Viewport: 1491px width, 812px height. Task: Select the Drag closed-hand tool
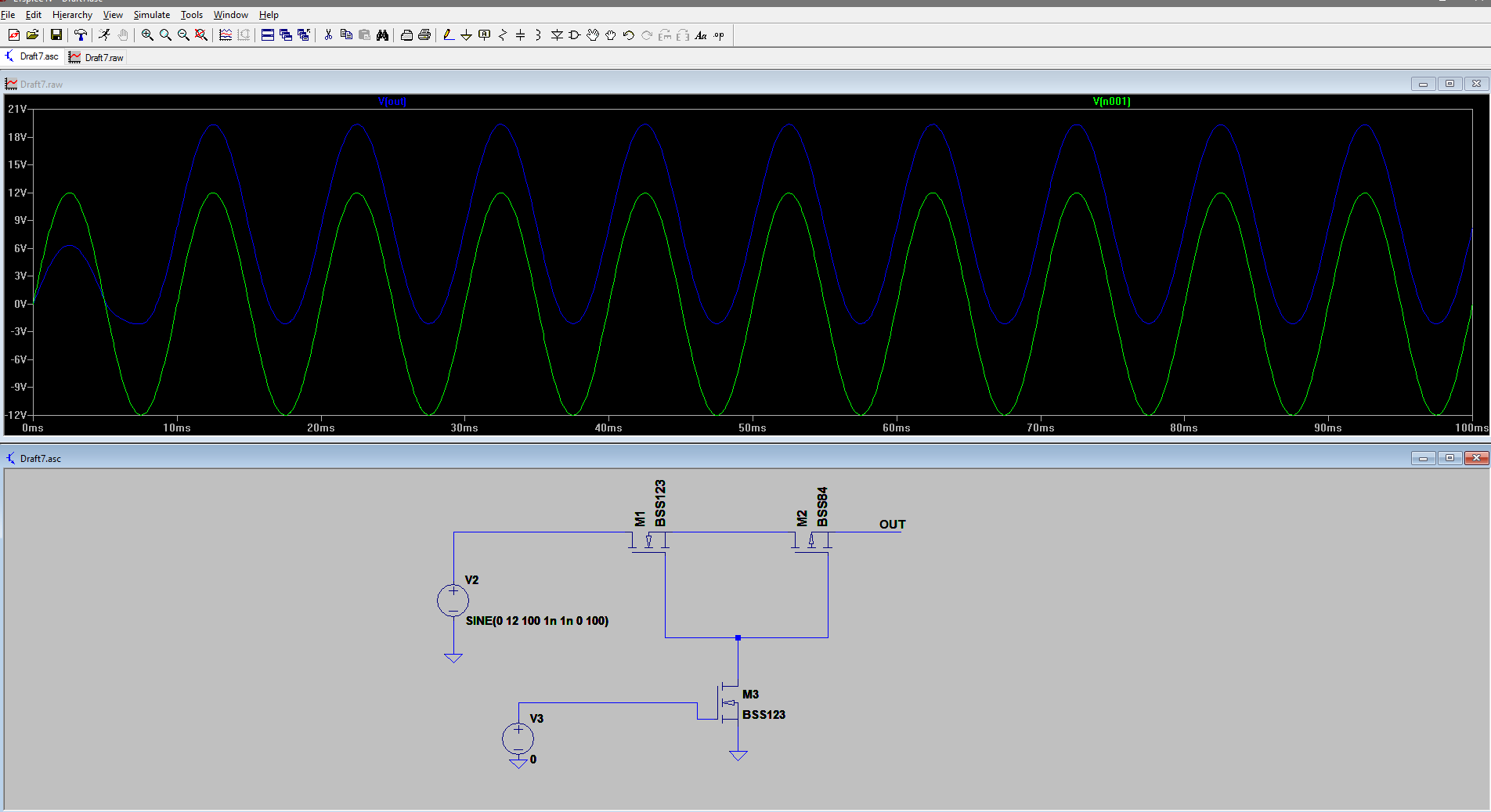pos(611,34)
